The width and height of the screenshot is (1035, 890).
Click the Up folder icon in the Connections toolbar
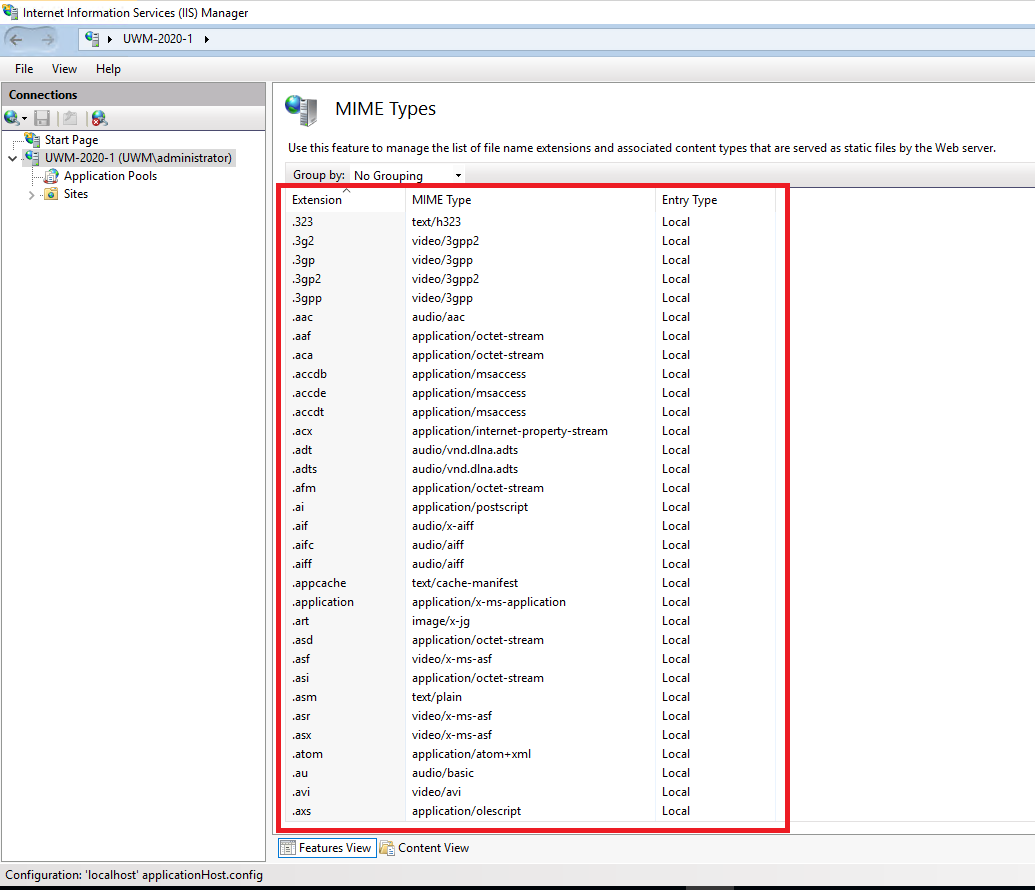pos(70,118)
